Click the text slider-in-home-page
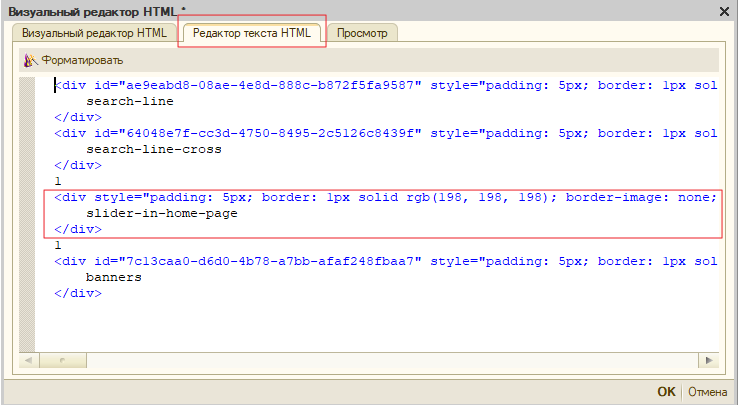738x405 pixels. [162, 213]
